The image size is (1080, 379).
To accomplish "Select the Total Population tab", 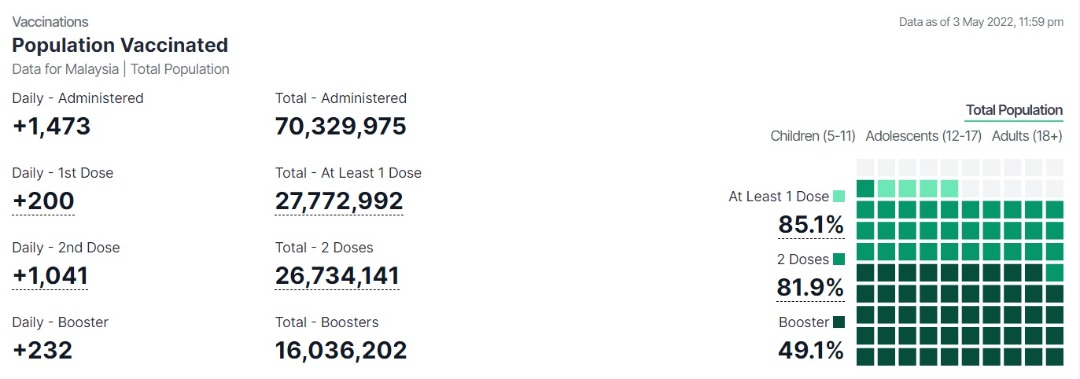I will (x=1014, y=110).
